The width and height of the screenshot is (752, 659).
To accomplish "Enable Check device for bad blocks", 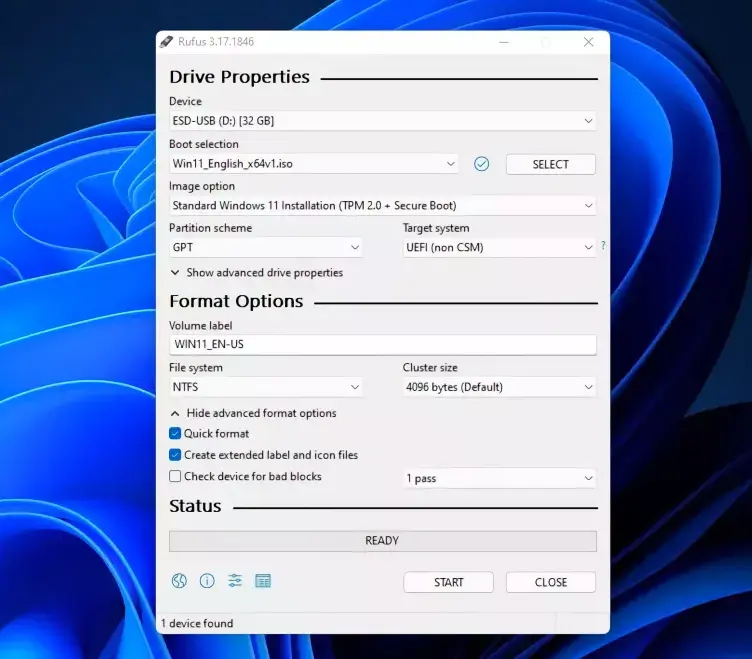I will point(175,476).
